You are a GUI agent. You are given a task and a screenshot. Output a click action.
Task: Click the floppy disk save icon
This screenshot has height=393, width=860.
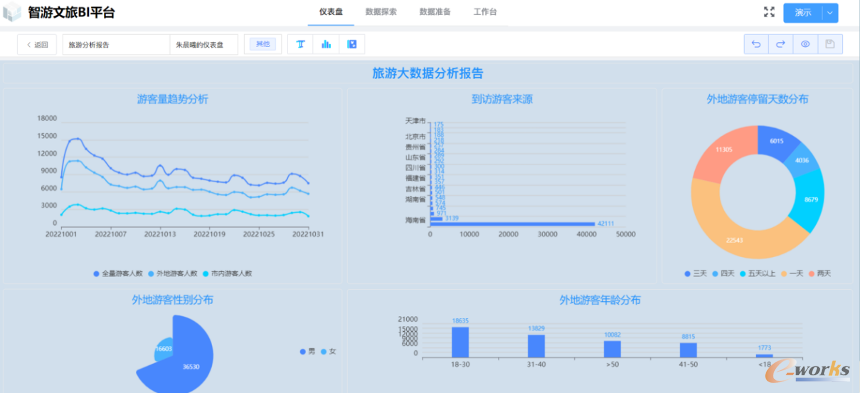click(830, 44)
